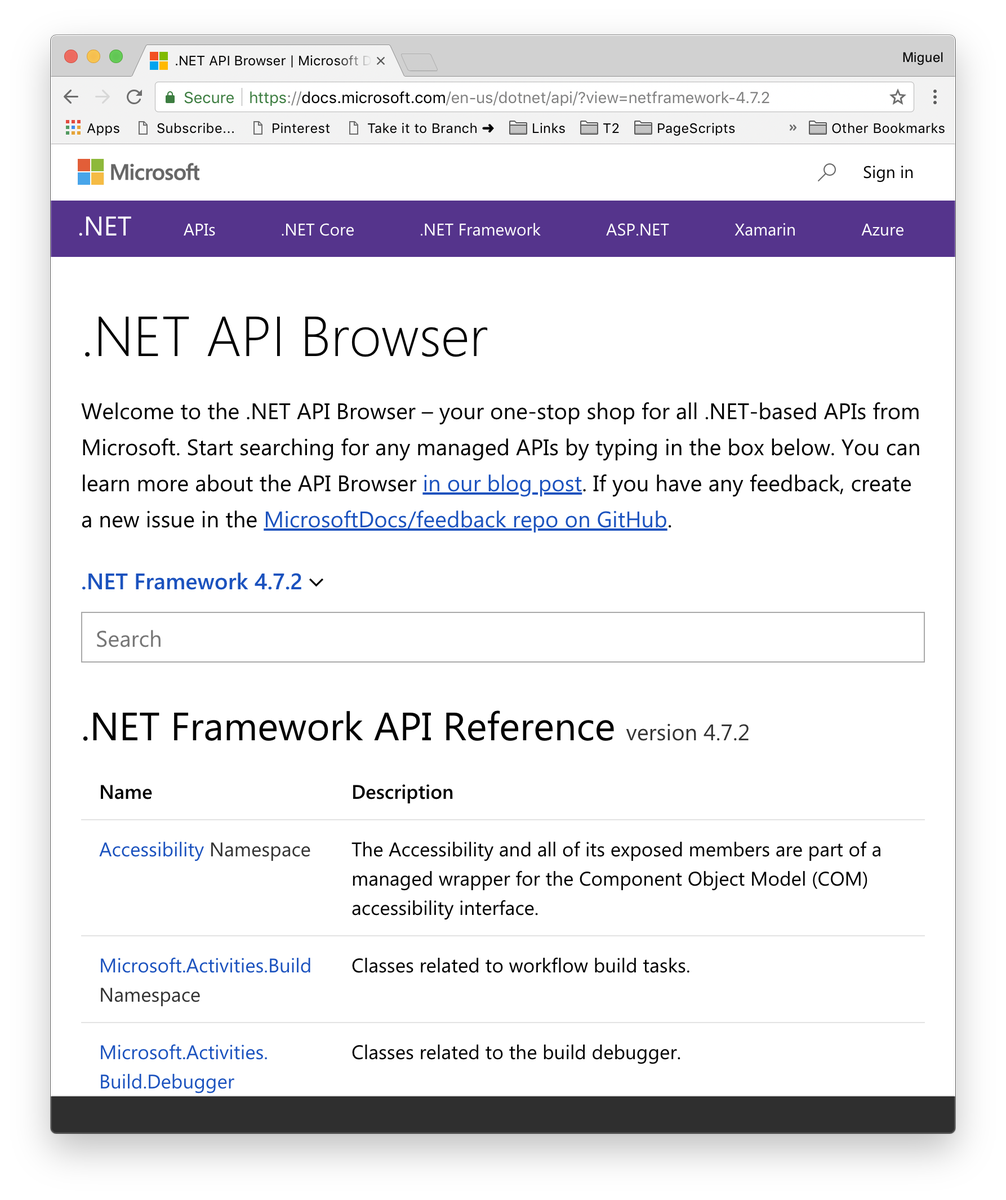Open the Subscribe bookmark
1006x1200 pixels.
(x=185, y=128)
